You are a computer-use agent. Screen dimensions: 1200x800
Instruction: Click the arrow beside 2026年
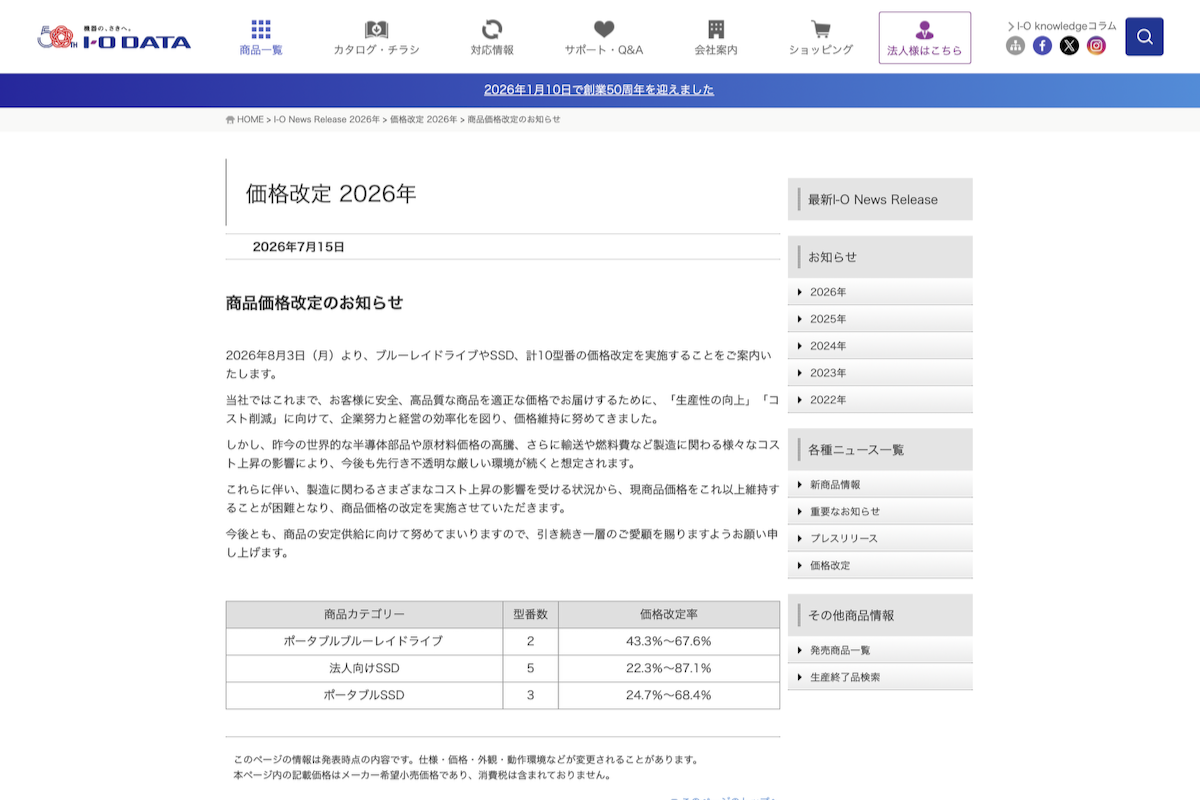click(800, 292)
